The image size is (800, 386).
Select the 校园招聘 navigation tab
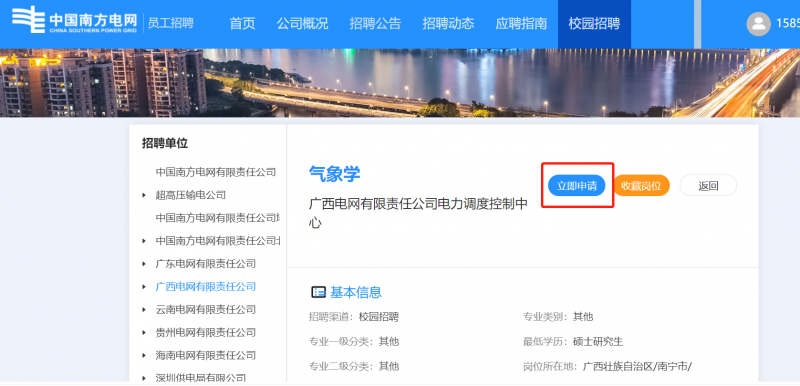coord(594,23)
